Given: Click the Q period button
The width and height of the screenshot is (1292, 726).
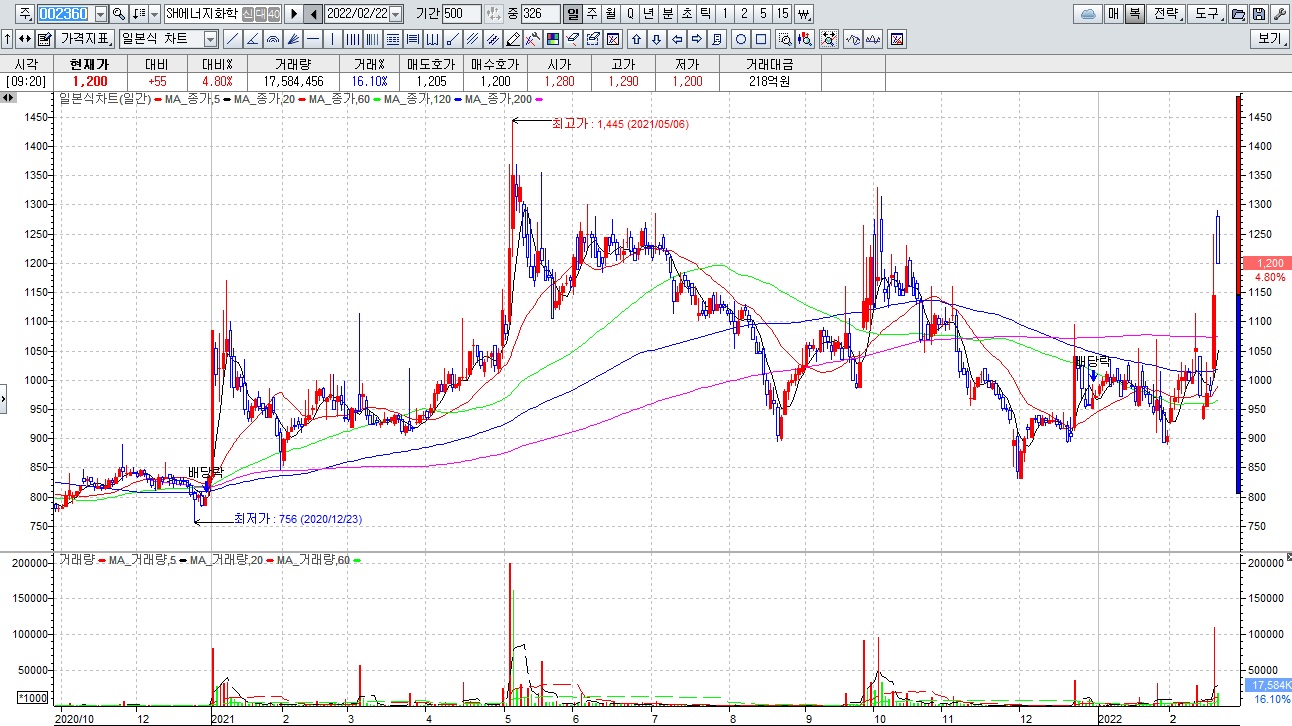Looking at the screenshot, I should 630,14.
